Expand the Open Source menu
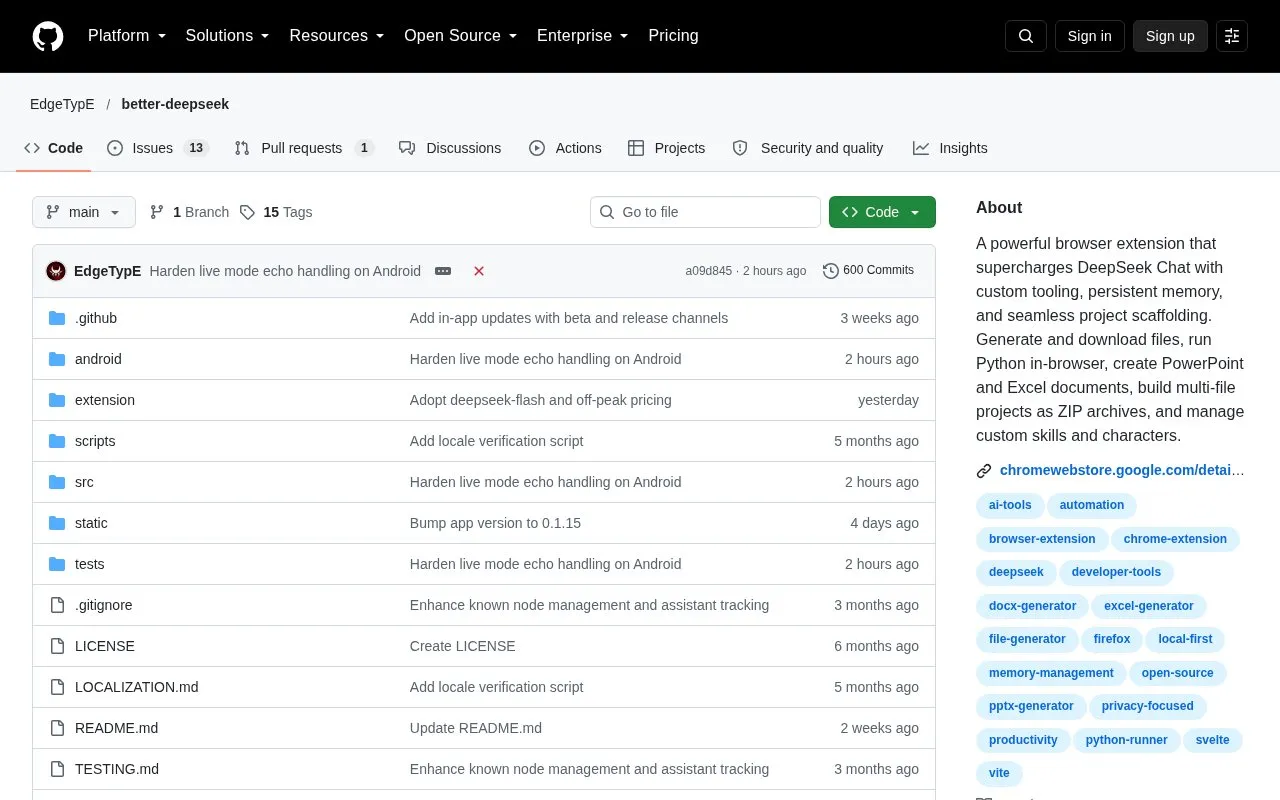The height and width of the screenshot is (800, 1280). click(x=461, y=36)
